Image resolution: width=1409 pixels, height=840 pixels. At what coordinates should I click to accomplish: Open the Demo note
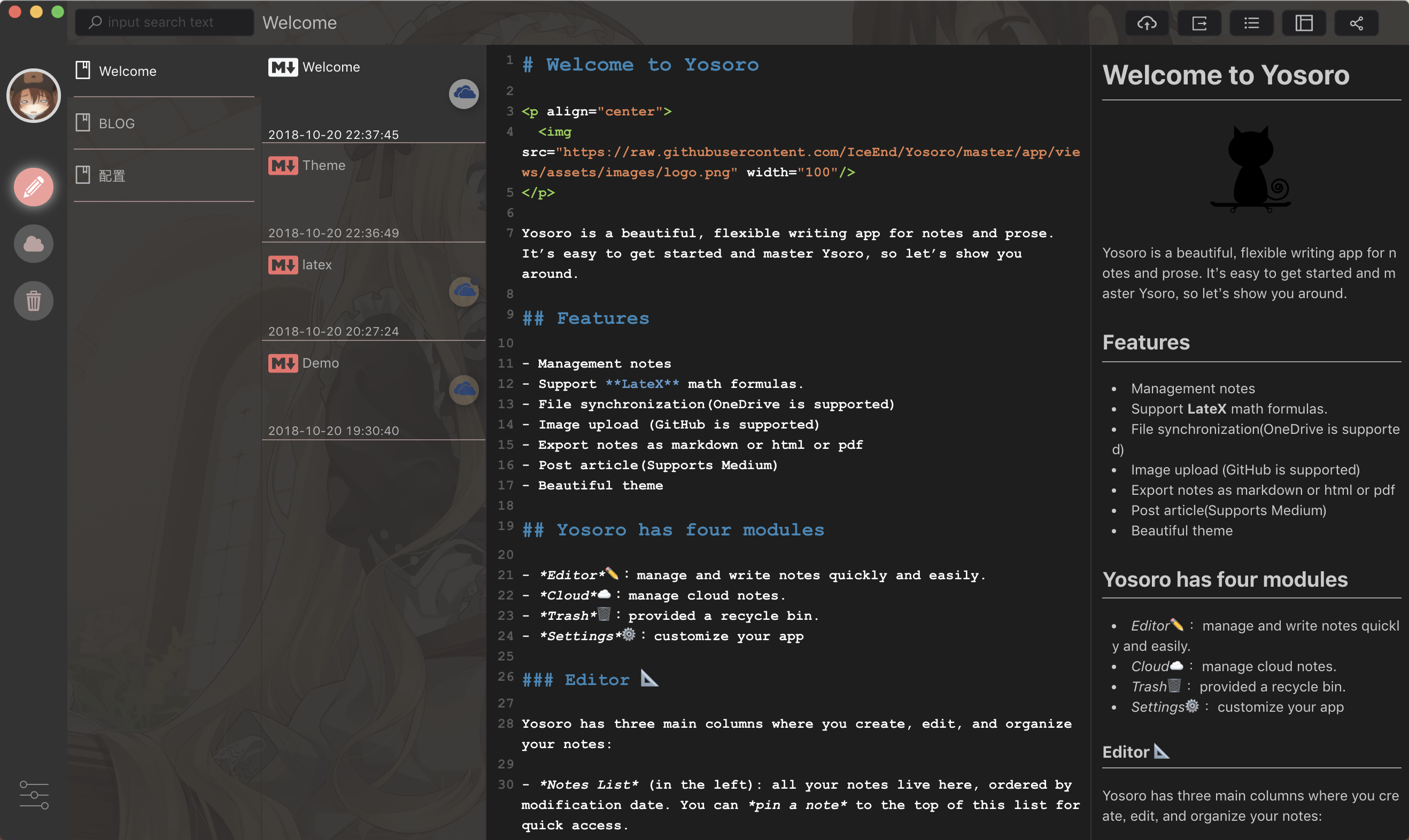click(320, 363)
